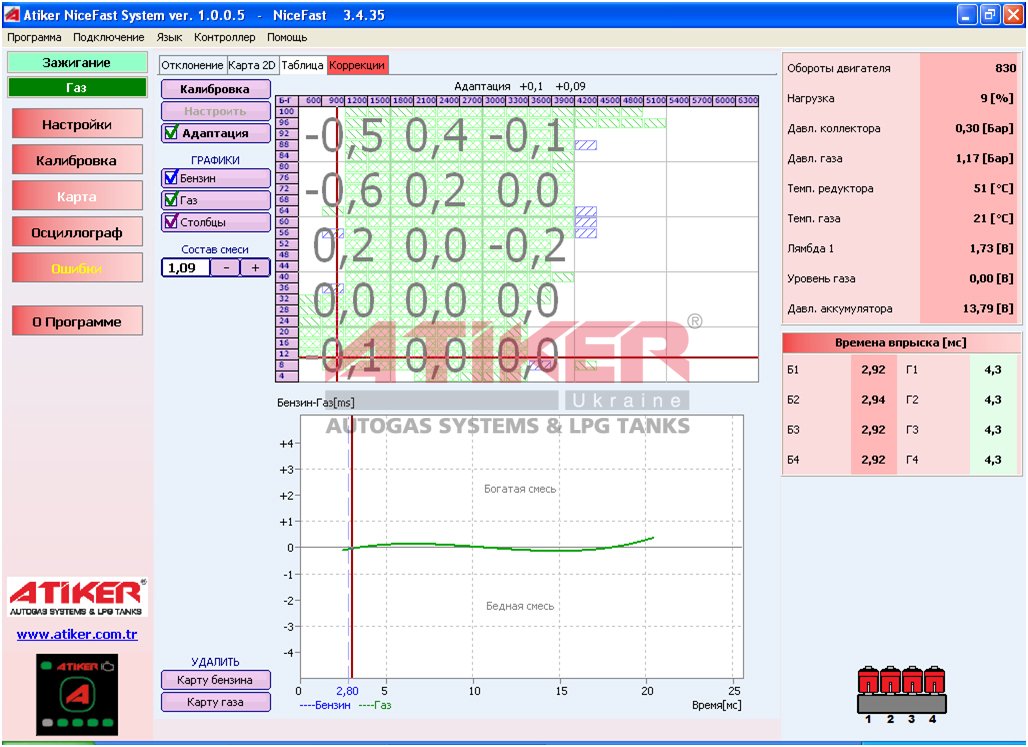Image resolution: width=1028 pixels, height=747 pixels.
Task: Toggle the Адаптация checkbox
Action: point(171,132)
